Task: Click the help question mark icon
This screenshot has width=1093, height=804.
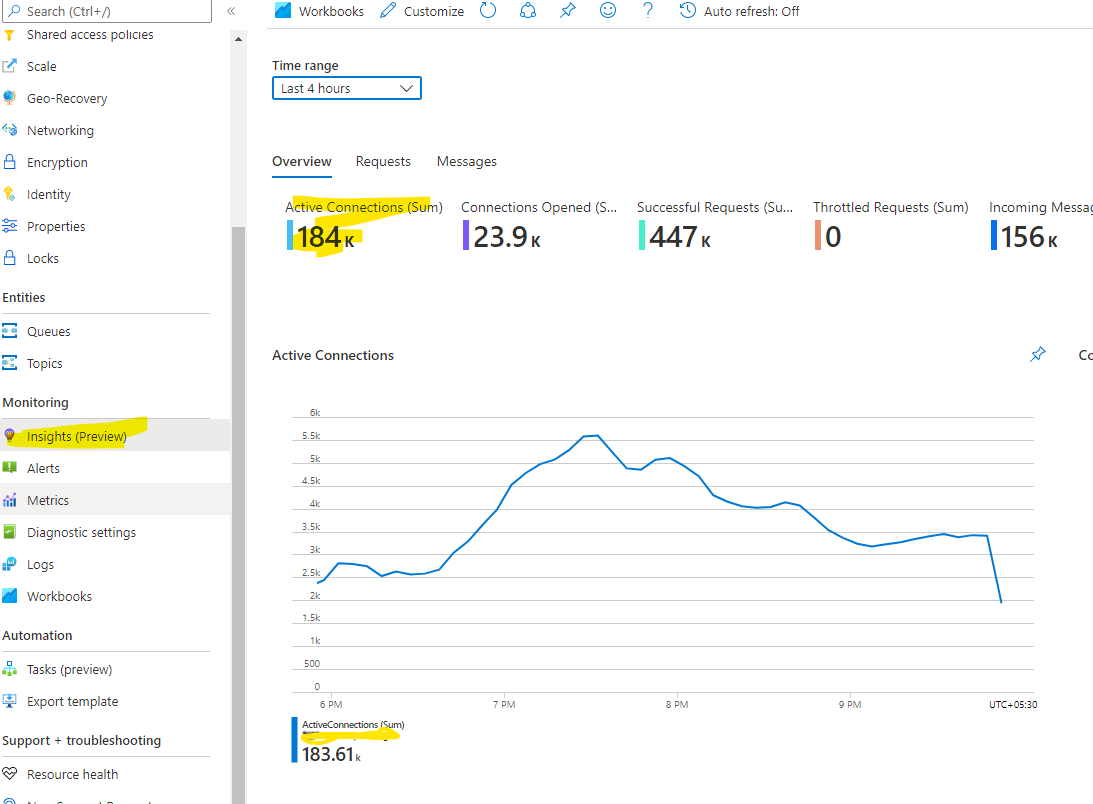Action: coord(647,11)
